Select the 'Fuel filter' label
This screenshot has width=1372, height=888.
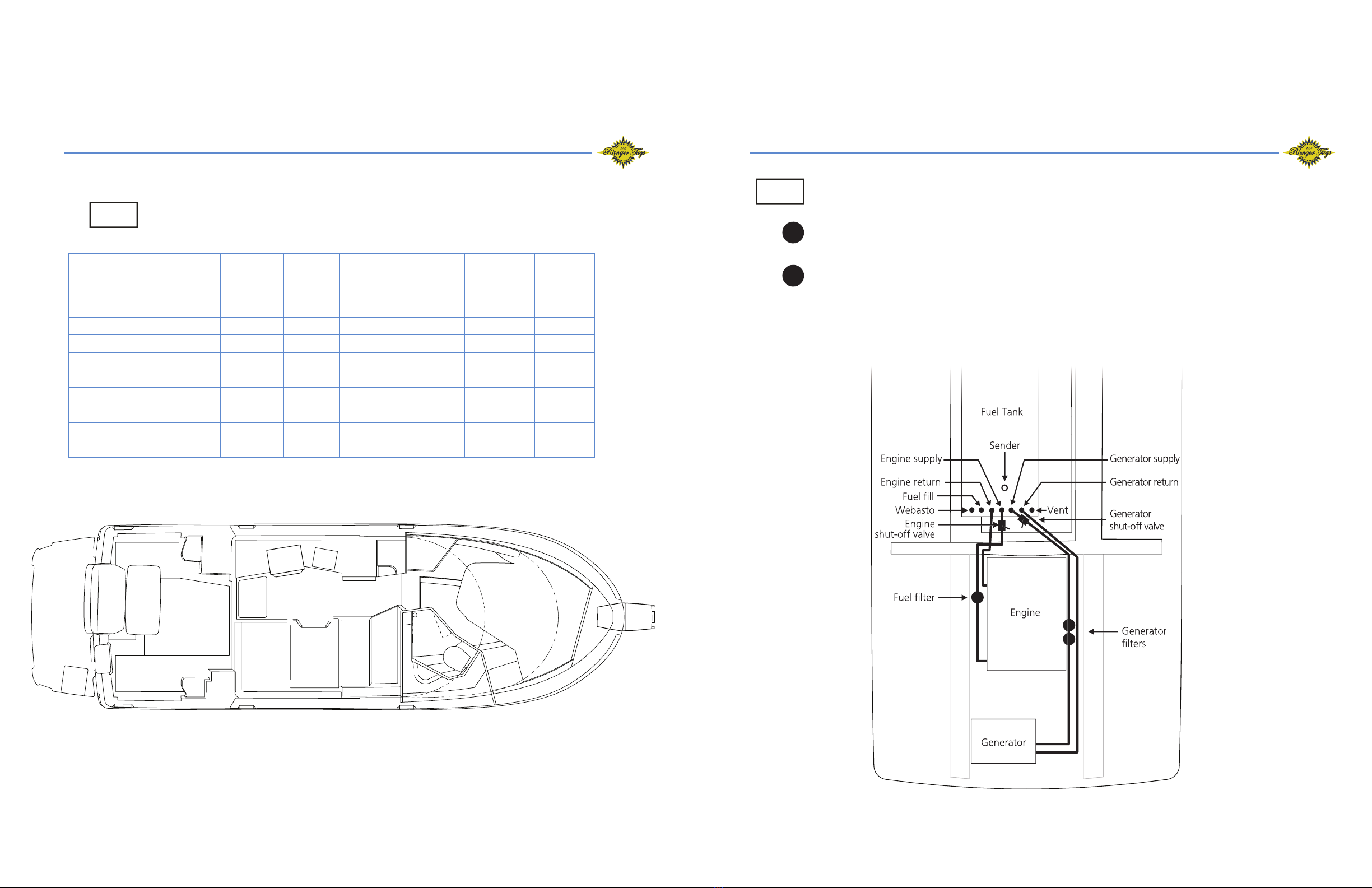[914, 597]
